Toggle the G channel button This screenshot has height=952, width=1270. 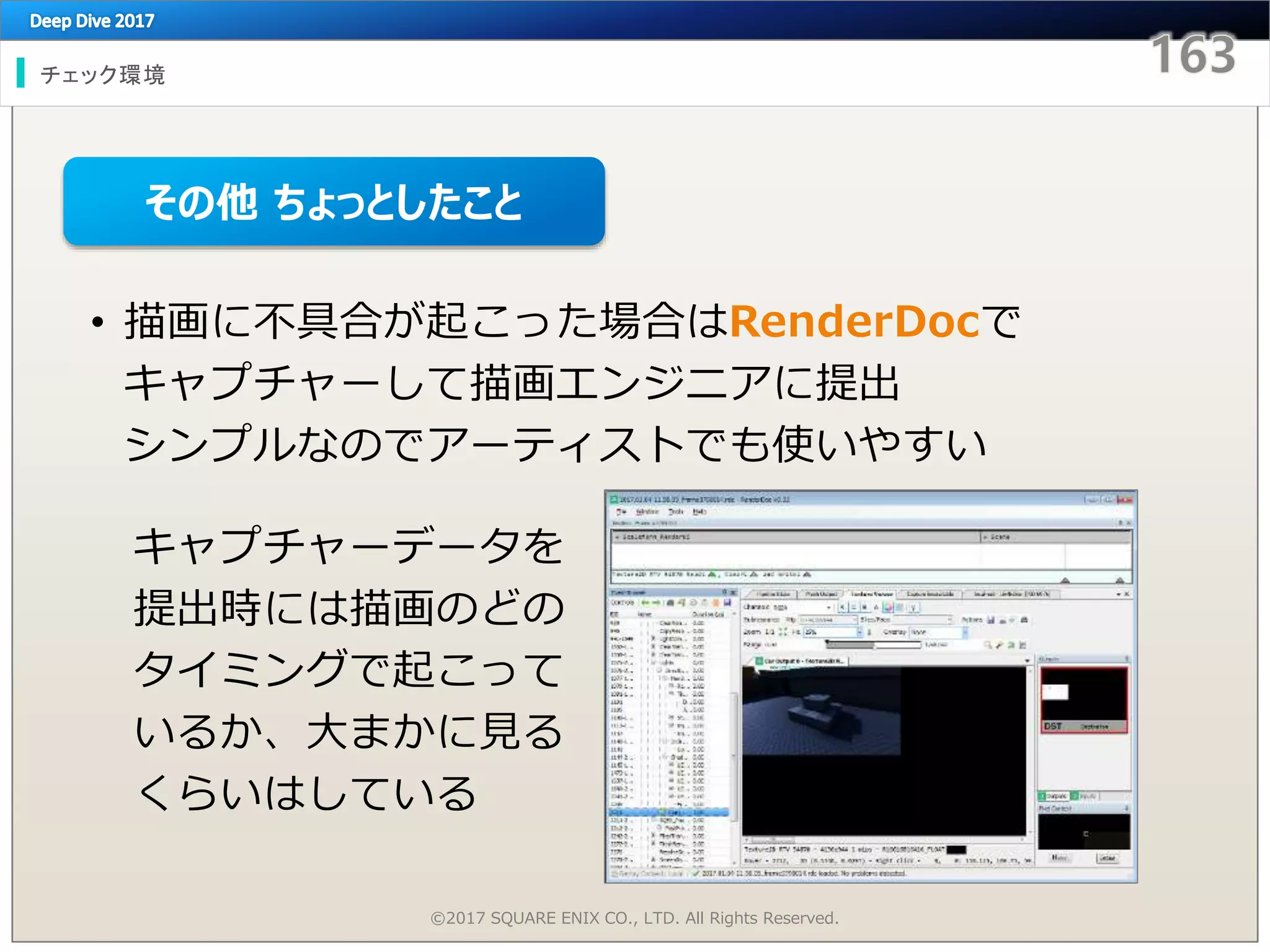coord(853,607)
